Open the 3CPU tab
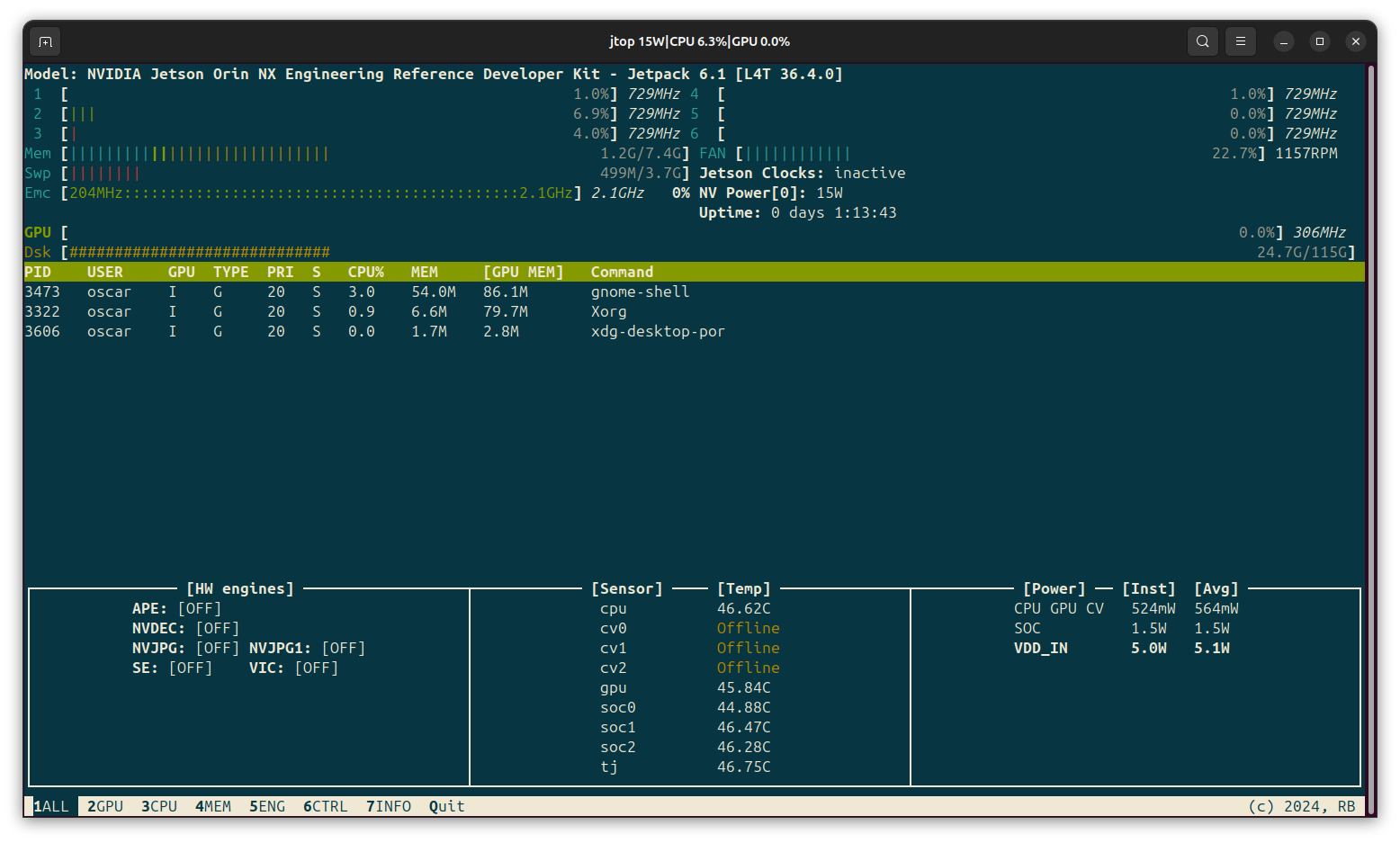This screenshot has height=843, width=1400. (159, 806)
